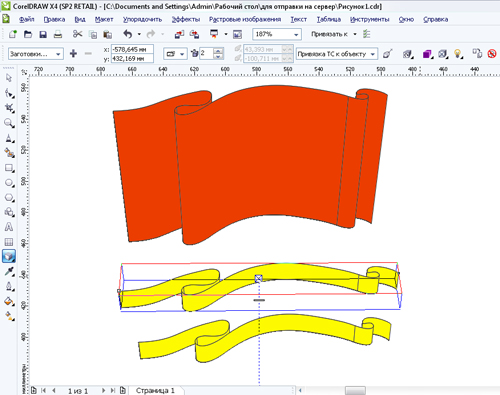Select the Smart Fill tool
The image size is (500, 395).
9,153
